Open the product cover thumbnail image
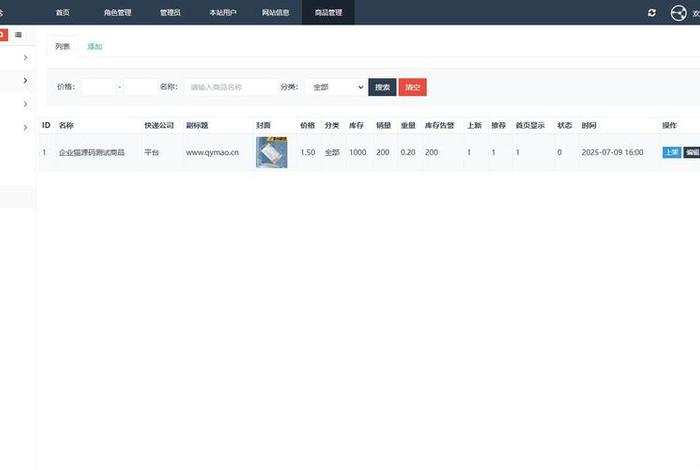 (271, 152)
